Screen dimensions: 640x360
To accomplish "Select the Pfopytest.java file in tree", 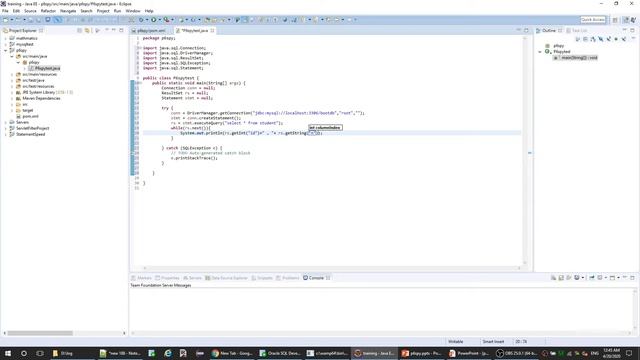I will pyautogui.click(x=44, y=68).
